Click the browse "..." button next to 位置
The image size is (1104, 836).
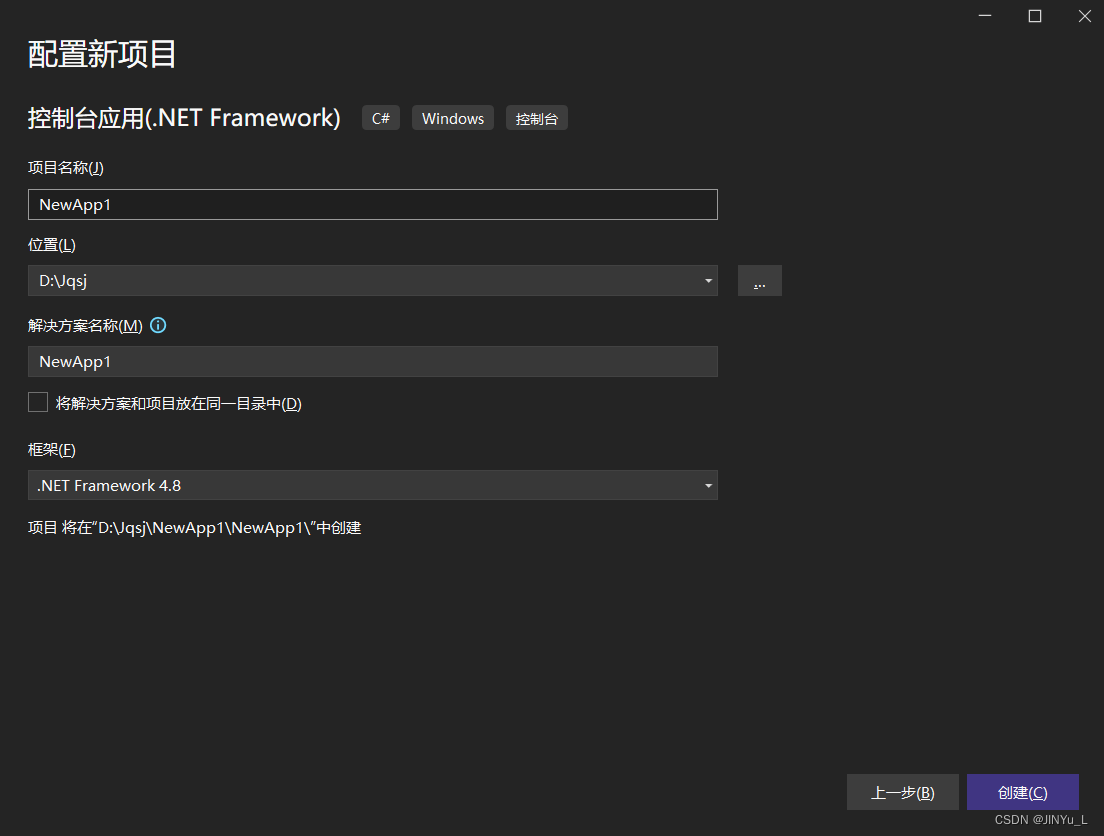coord(759,280)
